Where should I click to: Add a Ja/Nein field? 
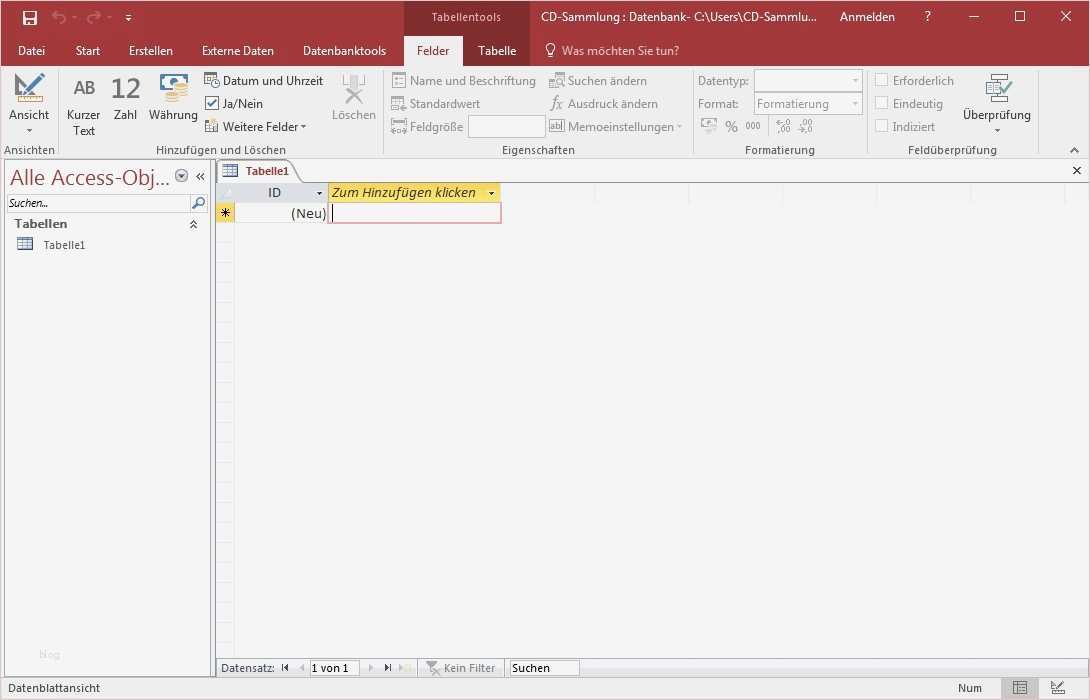[240, 103]
